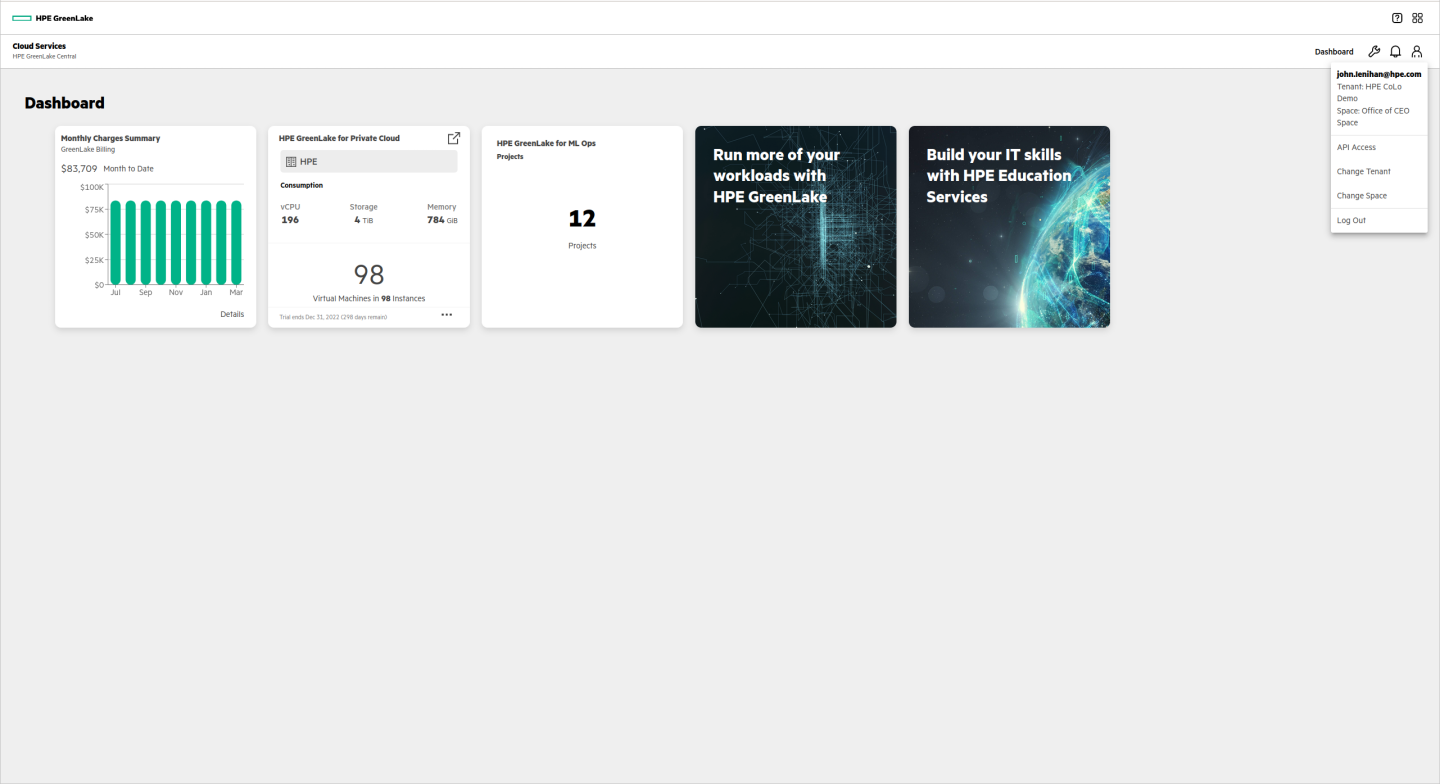This screenshot has width=1440, height=784.
Task: Click 'Tenant: HPE CoLo Demo' text
Action: click(1369, 92)
